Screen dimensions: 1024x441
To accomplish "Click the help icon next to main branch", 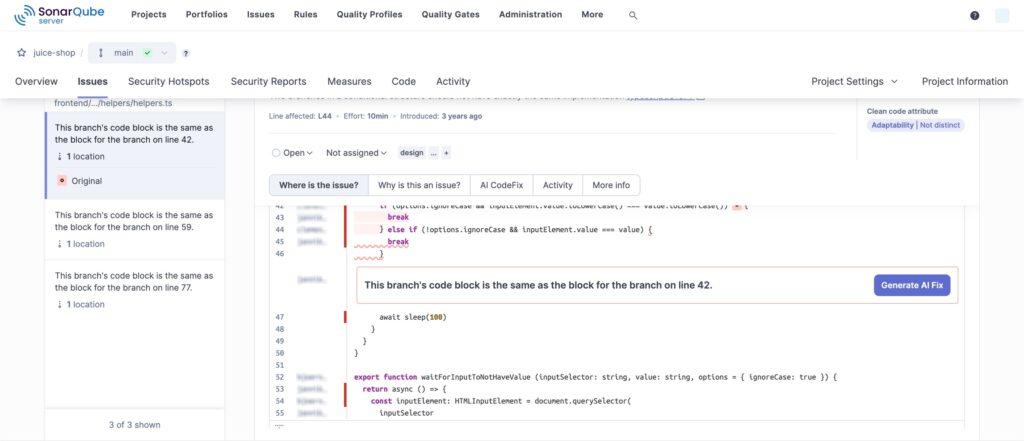I will (186, 54).
